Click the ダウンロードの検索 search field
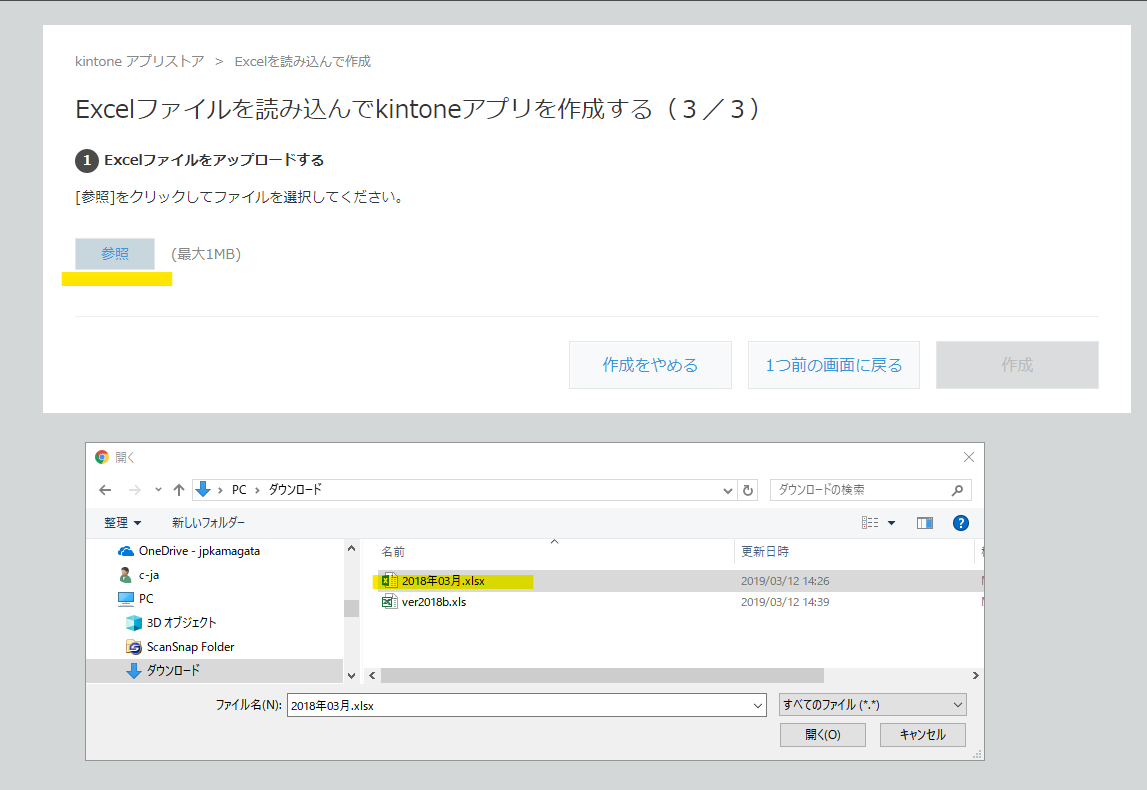 pyautogui.click(x=870, y=490)
